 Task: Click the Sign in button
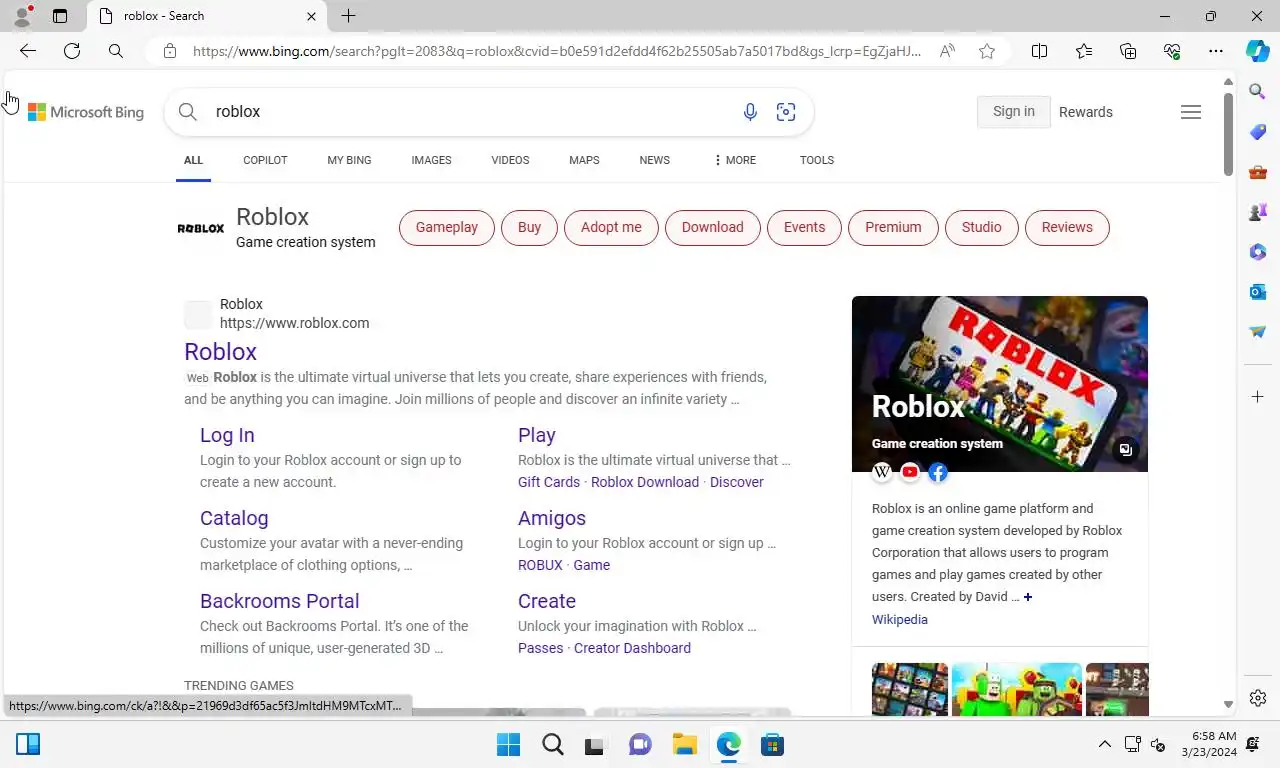[1013, 112]
